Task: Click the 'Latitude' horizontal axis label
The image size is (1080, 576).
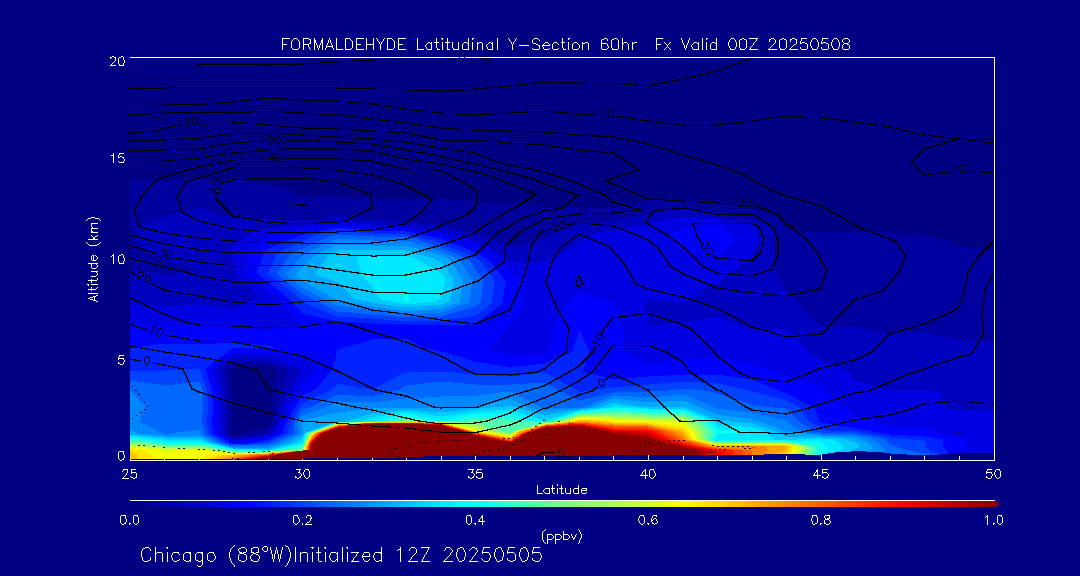Action: click(x=562, y=490)
